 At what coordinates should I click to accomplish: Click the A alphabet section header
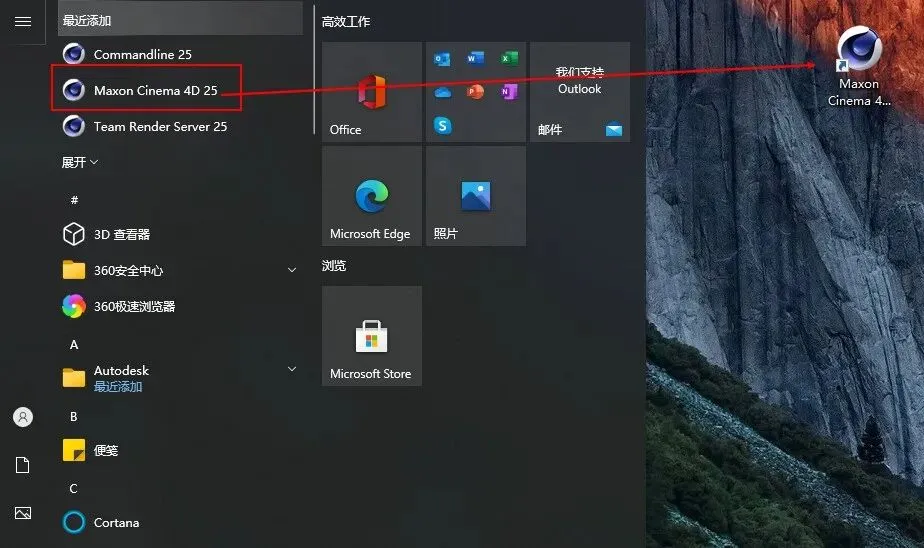(74, 345)
